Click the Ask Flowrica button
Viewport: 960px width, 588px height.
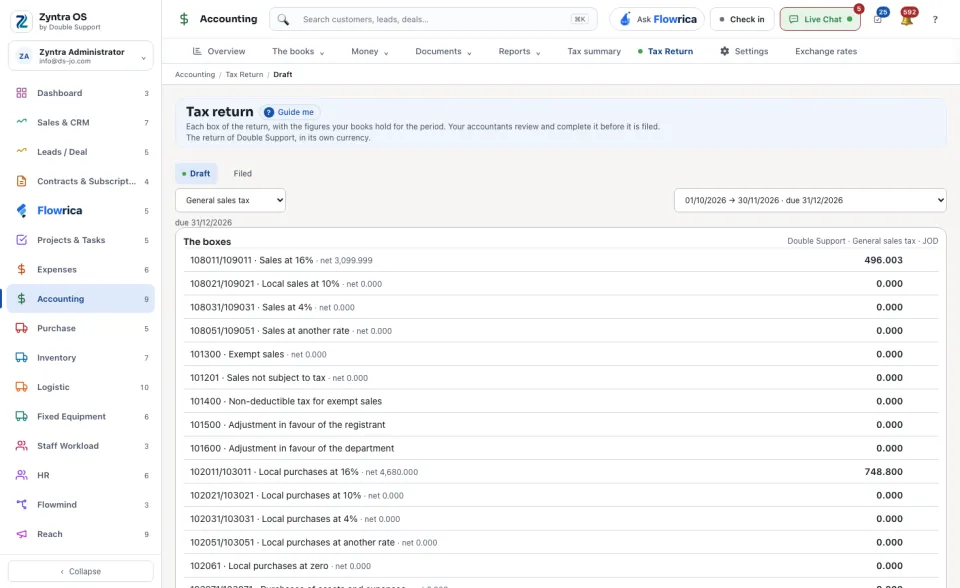click(x=657, y=19)
